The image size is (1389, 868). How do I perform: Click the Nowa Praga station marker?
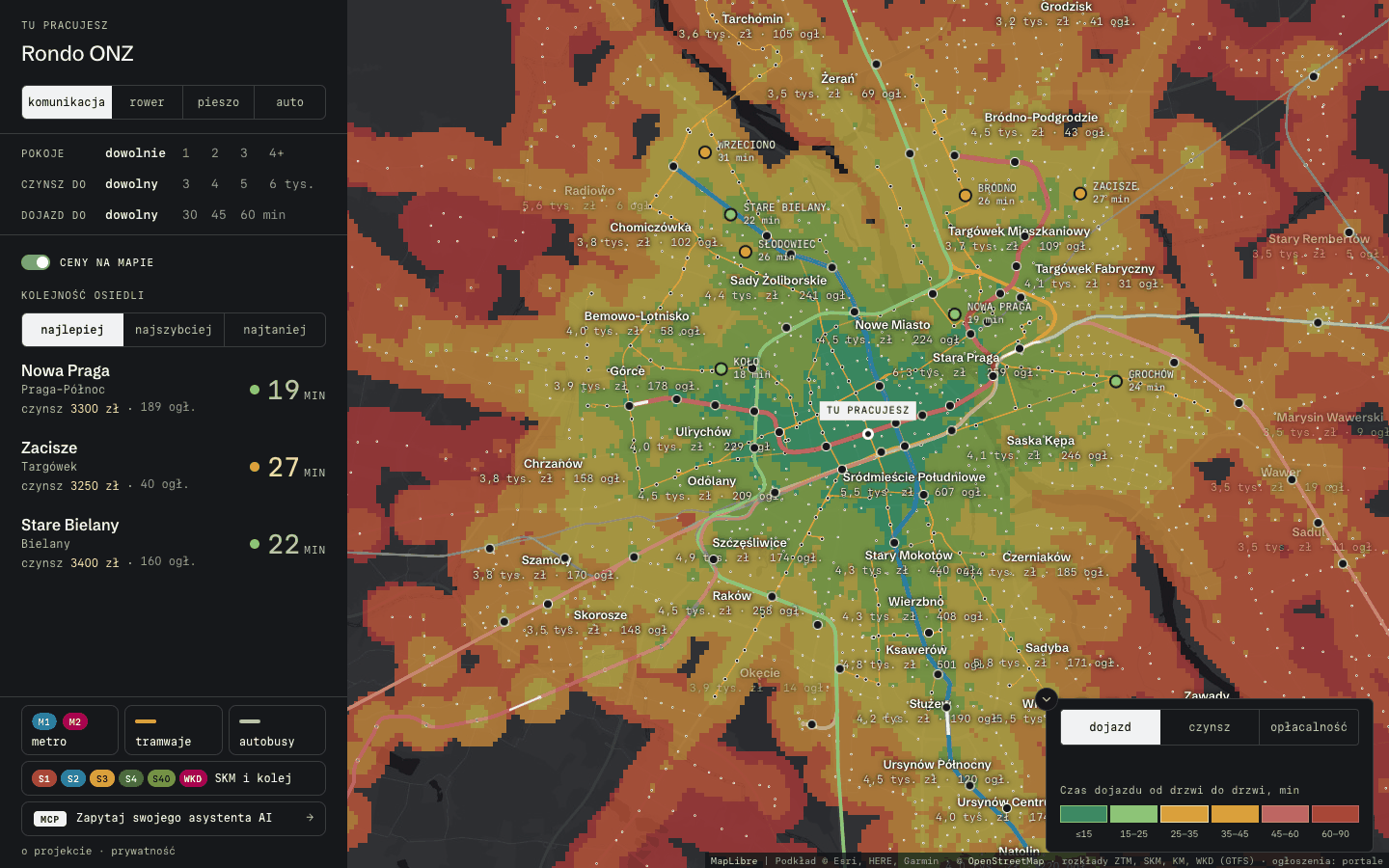[954, 313]
